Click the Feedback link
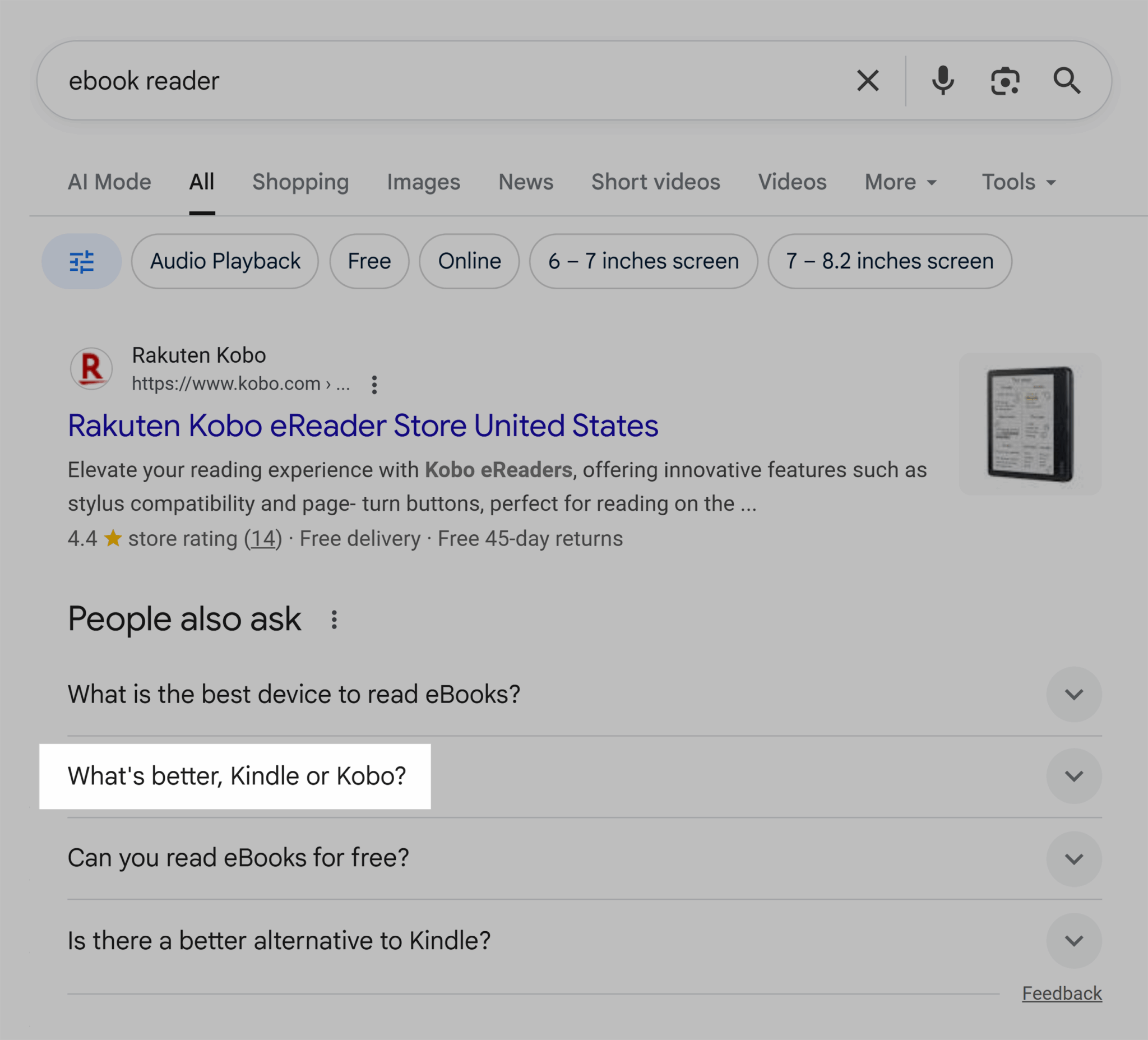Image resolution: width=1148 pixels, height=1040 pixels. point(1062,993)
